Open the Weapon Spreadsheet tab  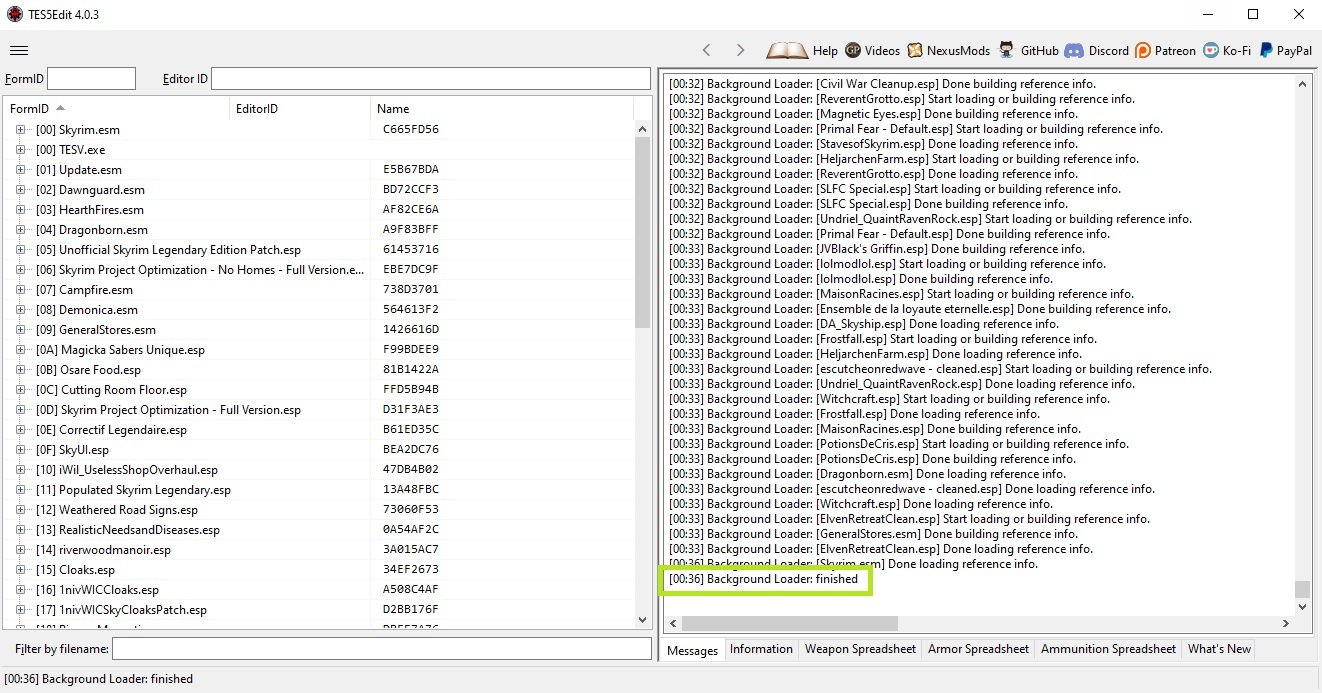click(860, 649)
